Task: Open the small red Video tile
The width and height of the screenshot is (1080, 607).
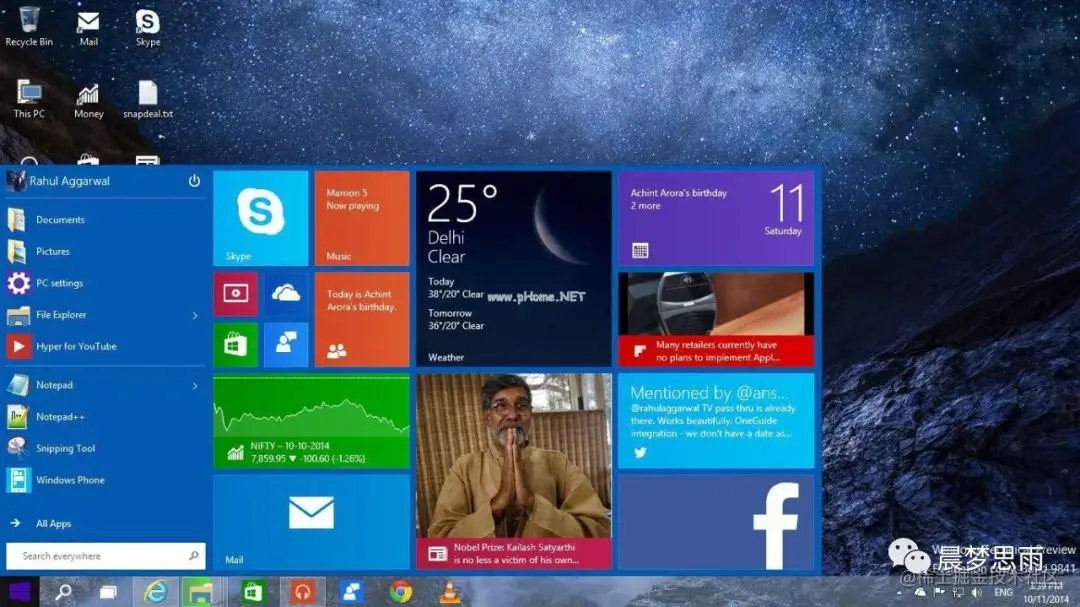Action: click(x=236, y=294)
